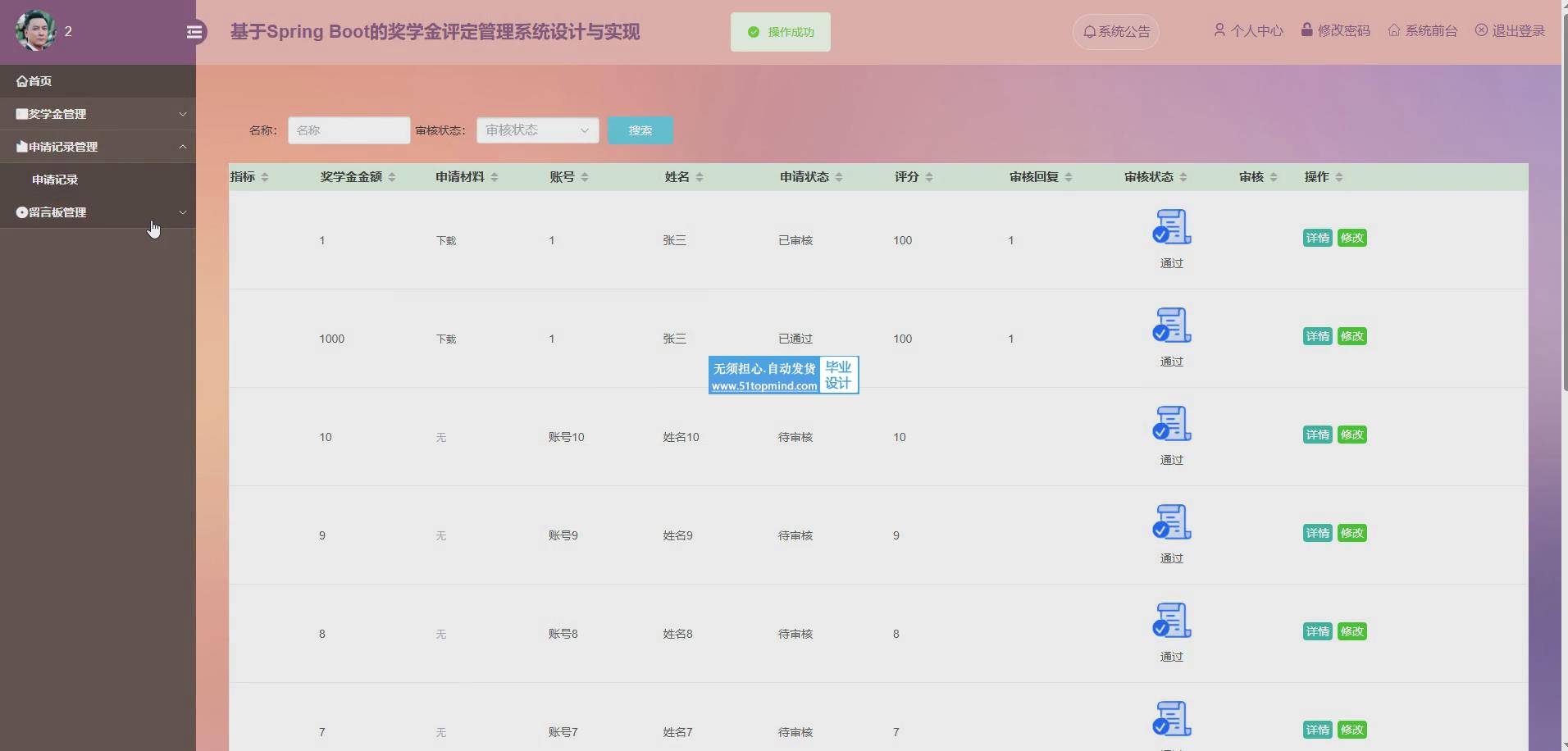1568x751 pixels.
Task: Click the audit icon in 账号10 row
Action: [x=1171, y=424]
